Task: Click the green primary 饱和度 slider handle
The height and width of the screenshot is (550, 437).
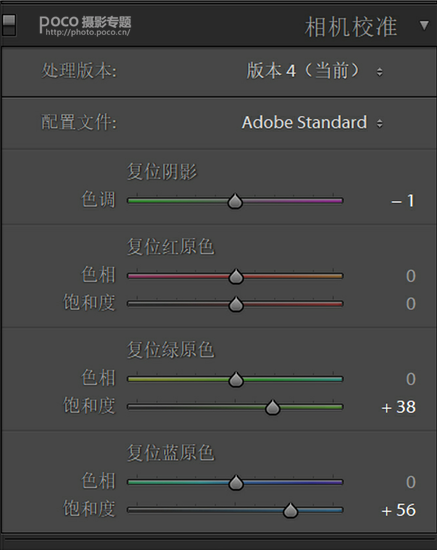Action: tap(273, 407)
